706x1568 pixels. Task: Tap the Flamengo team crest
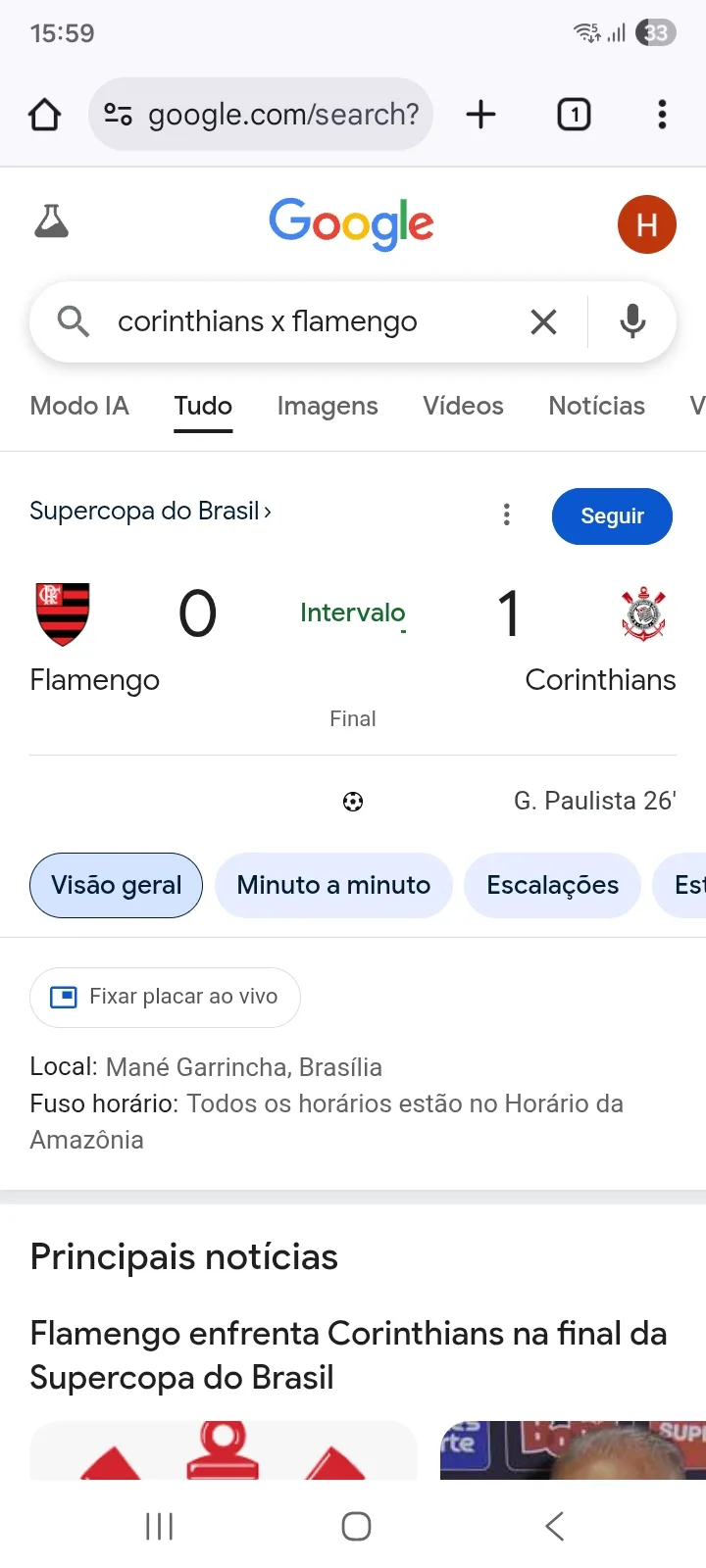[x=63, y=614]
